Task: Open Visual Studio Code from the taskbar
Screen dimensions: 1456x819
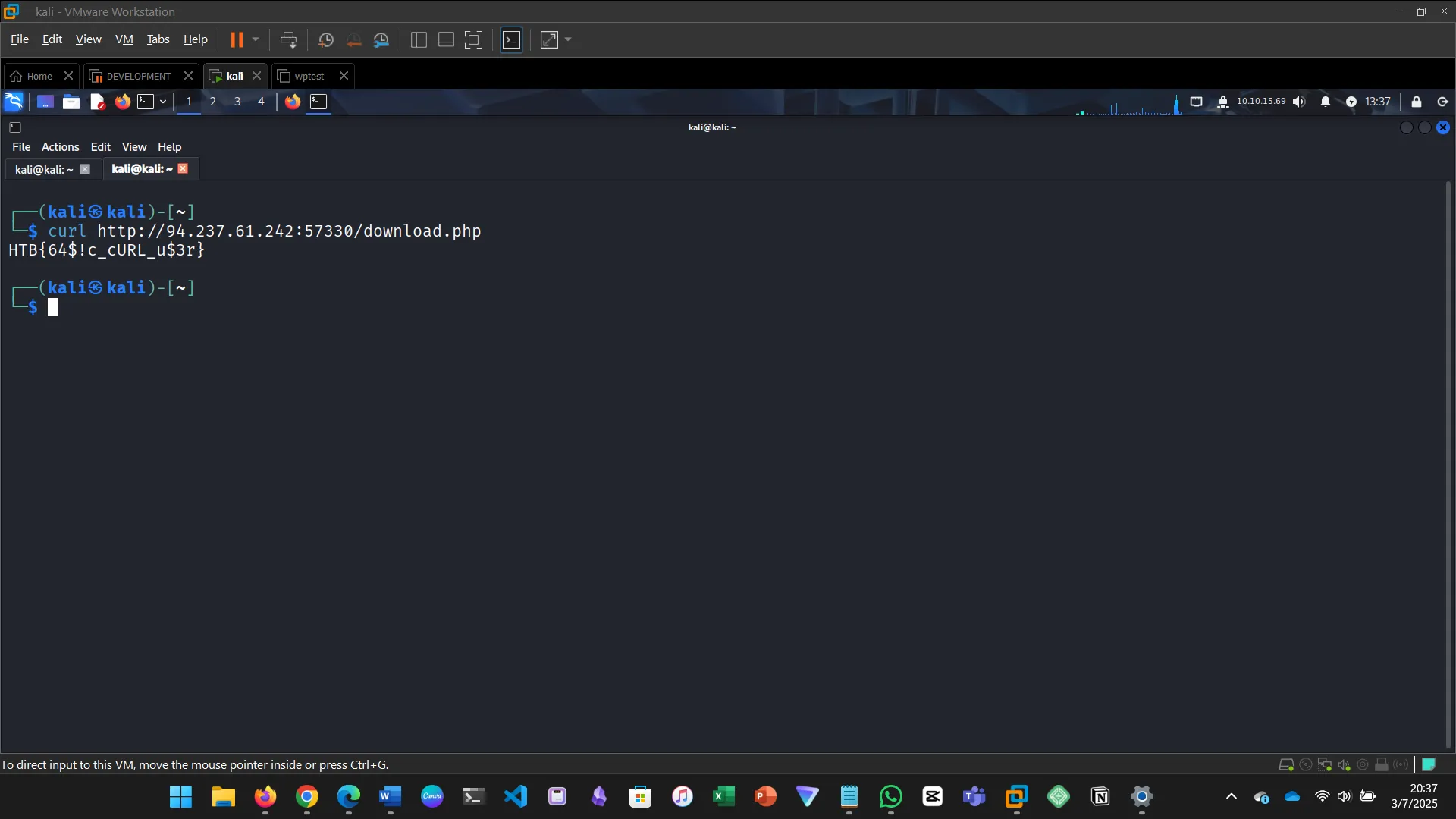Action: coord(516,796)
